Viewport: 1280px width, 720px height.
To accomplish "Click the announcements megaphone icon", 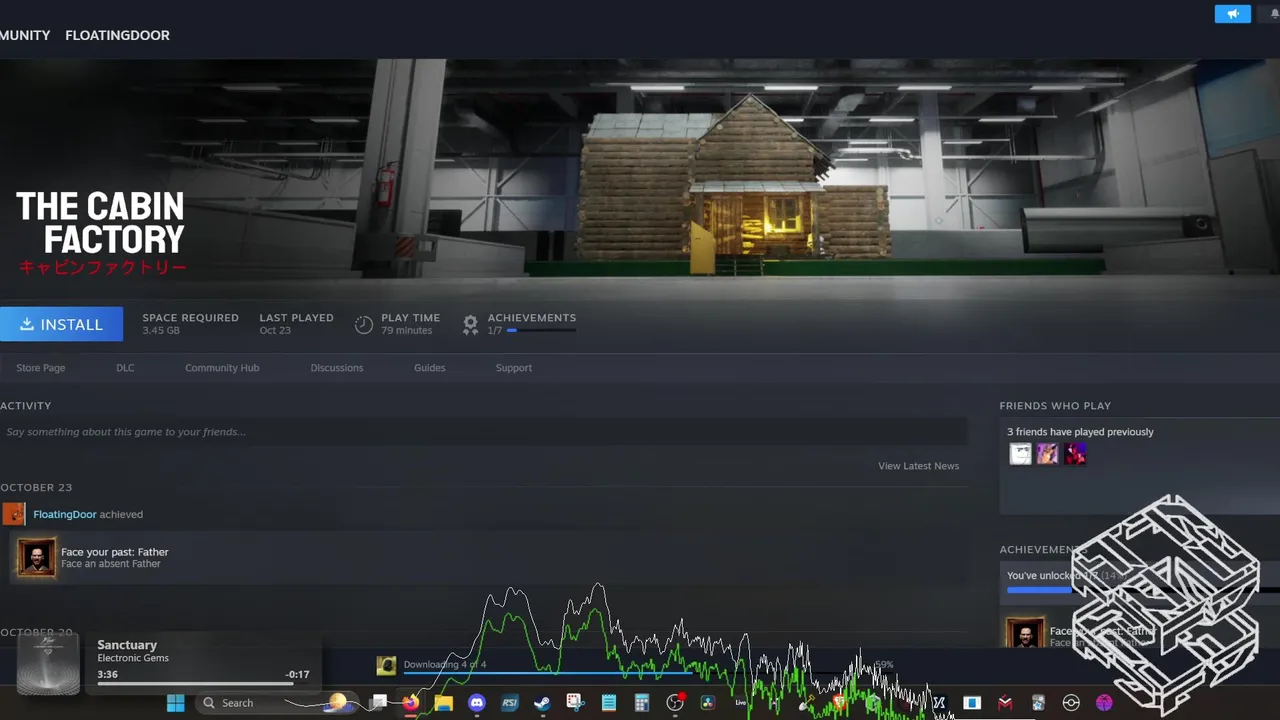I will tap(1232, 14).
